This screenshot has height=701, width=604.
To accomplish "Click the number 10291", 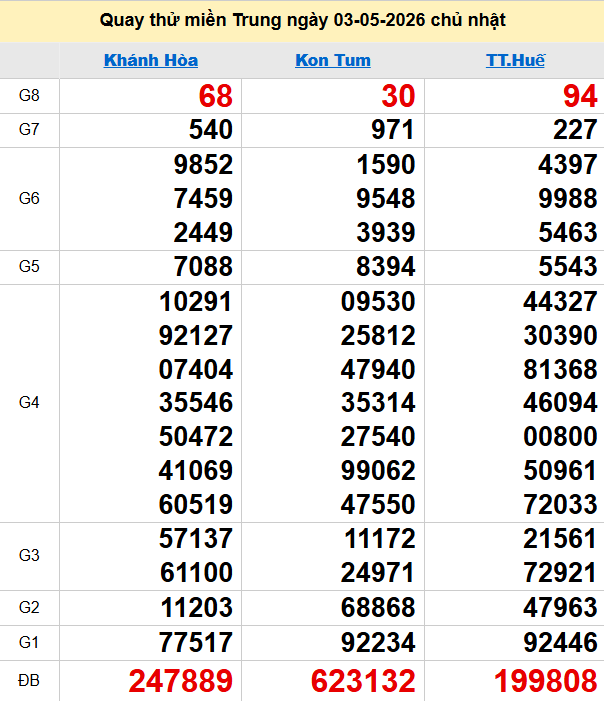I will (x=196, y=302).
